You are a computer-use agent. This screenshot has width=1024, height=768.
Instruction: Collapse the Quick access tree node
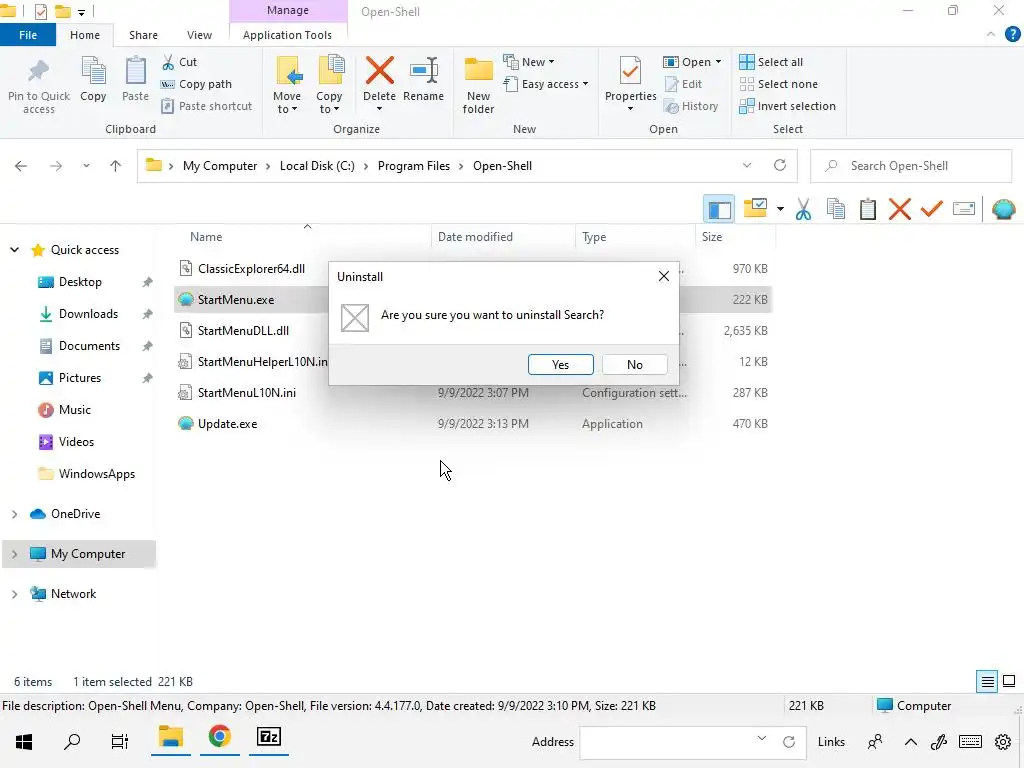click(14, 250)
